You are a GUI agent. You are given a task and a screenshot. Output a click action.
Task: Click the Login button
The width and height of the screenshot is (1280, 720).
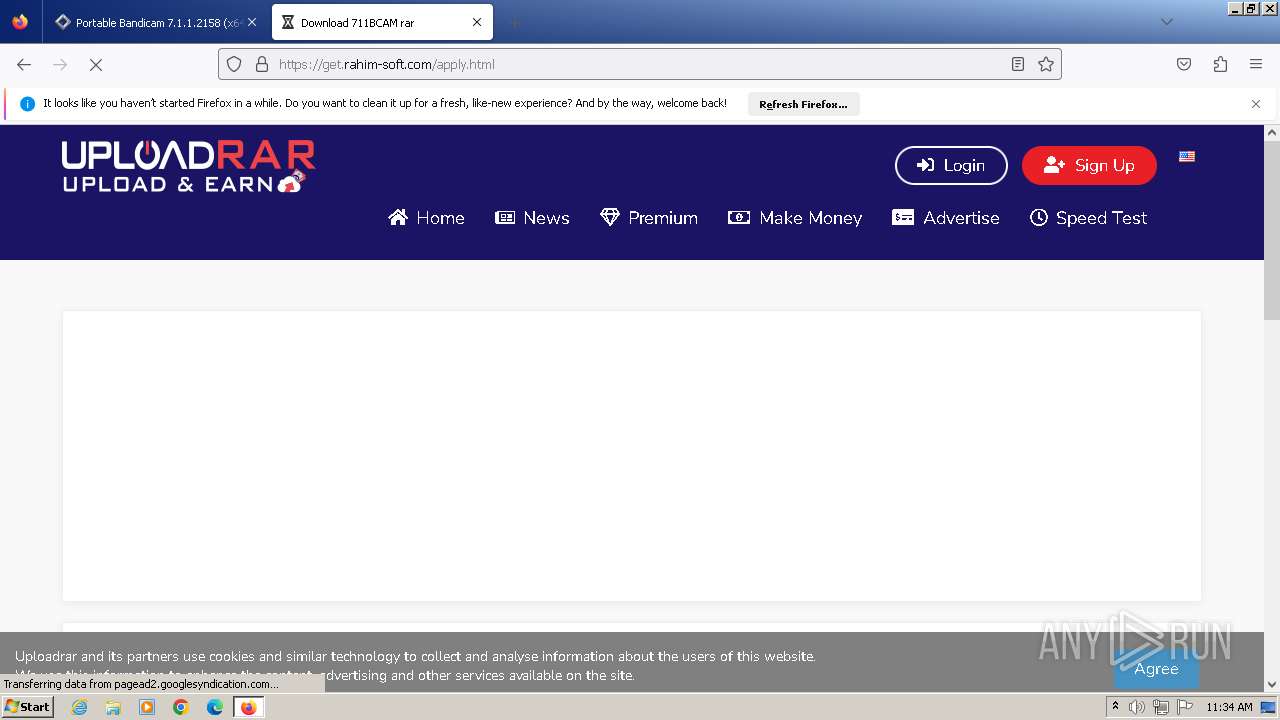[x=951, y=165]
